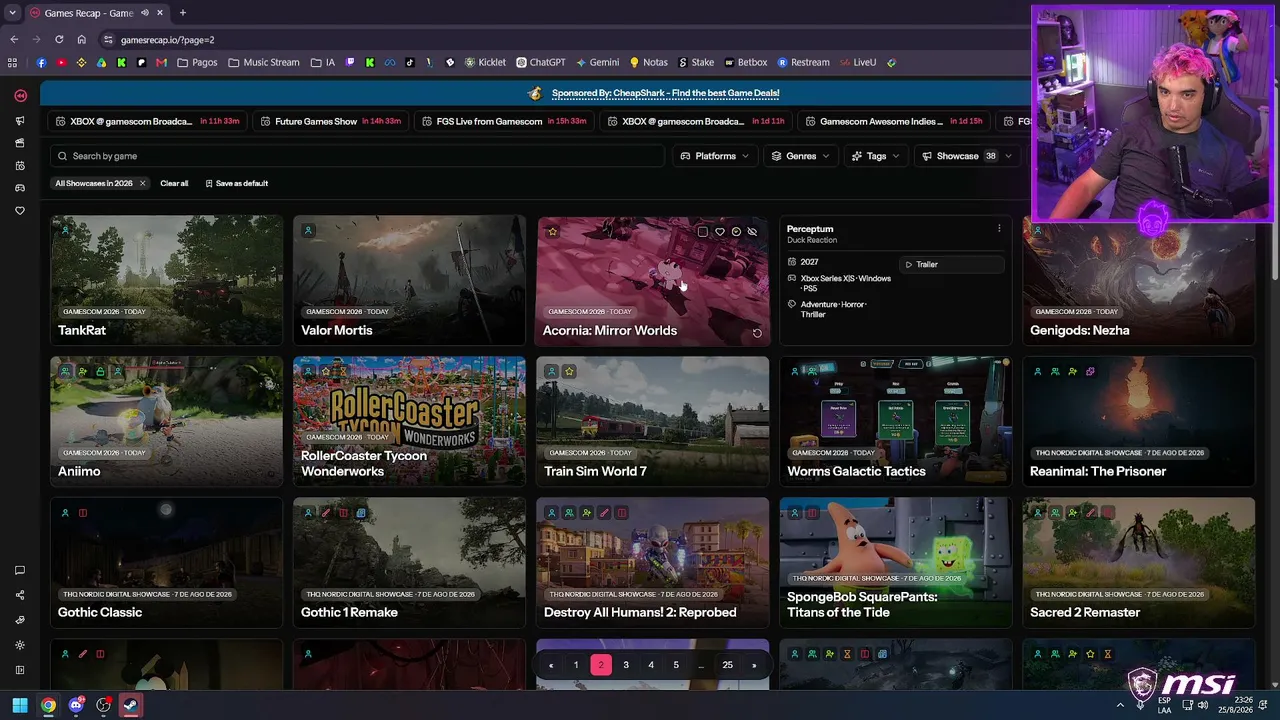Open the Train Sim World 7 card
The height and width of the screenshot is (720, 1280).
coord(652,422)
